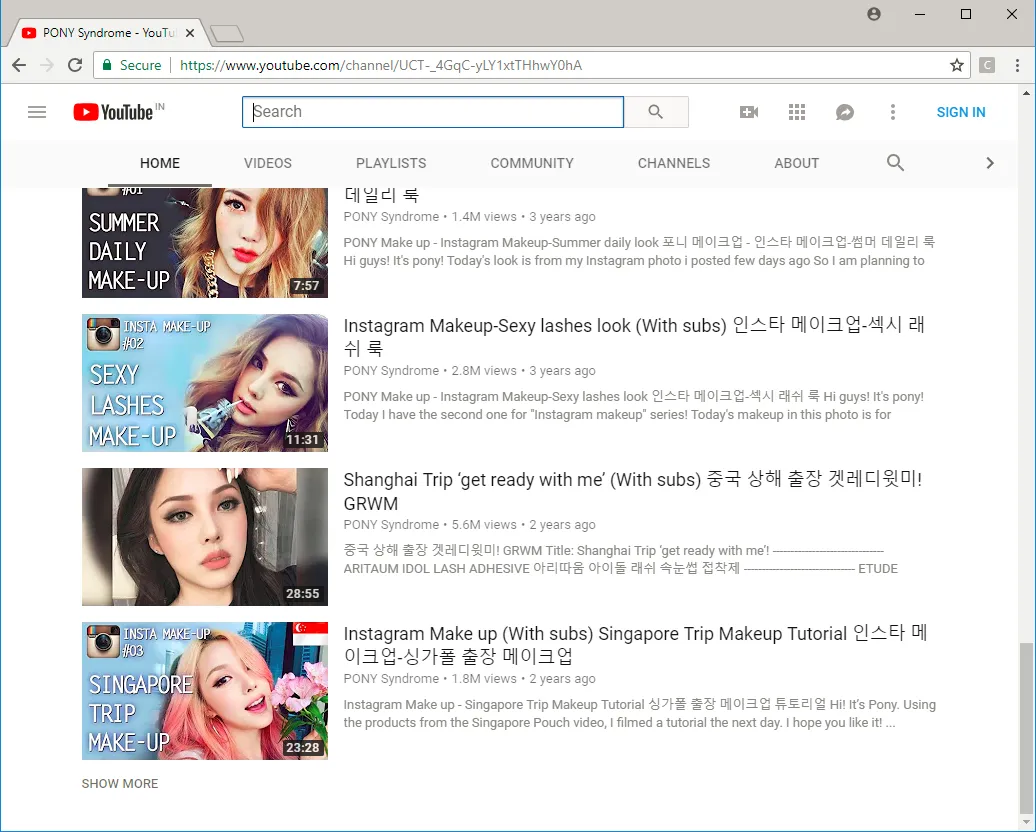This screenshot has width=1036, height=832.
Task: Click the browser back arrow
Action: tap(19, 65)
